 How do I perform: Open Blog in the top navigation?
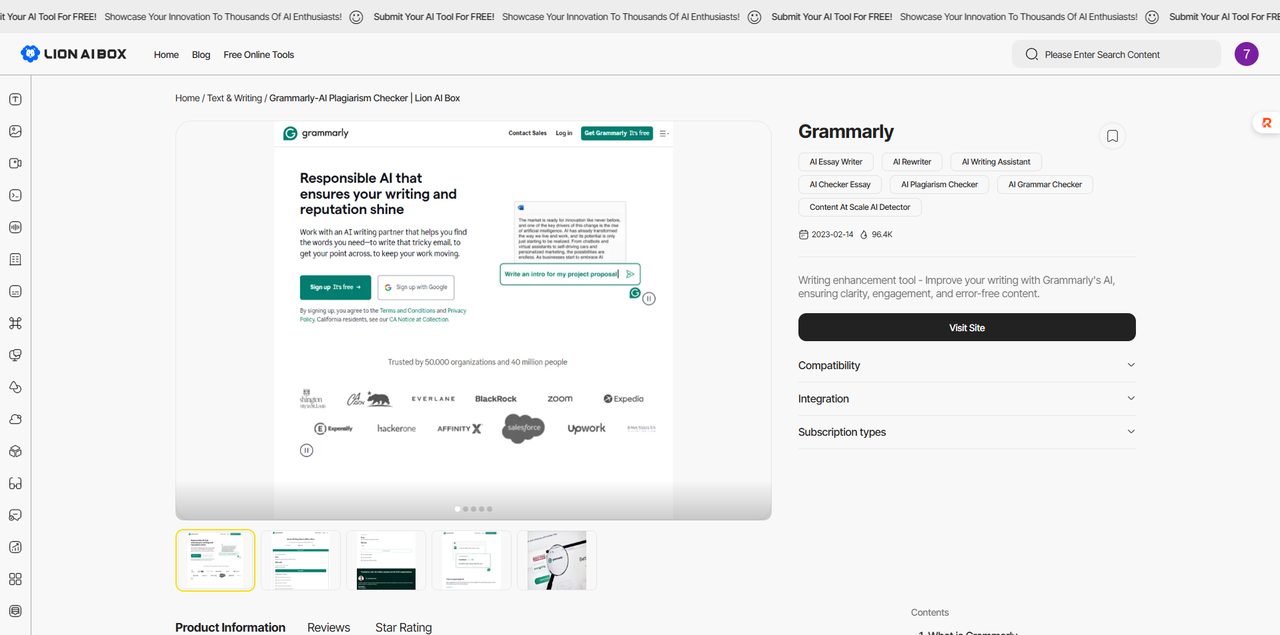coord(201,55)
